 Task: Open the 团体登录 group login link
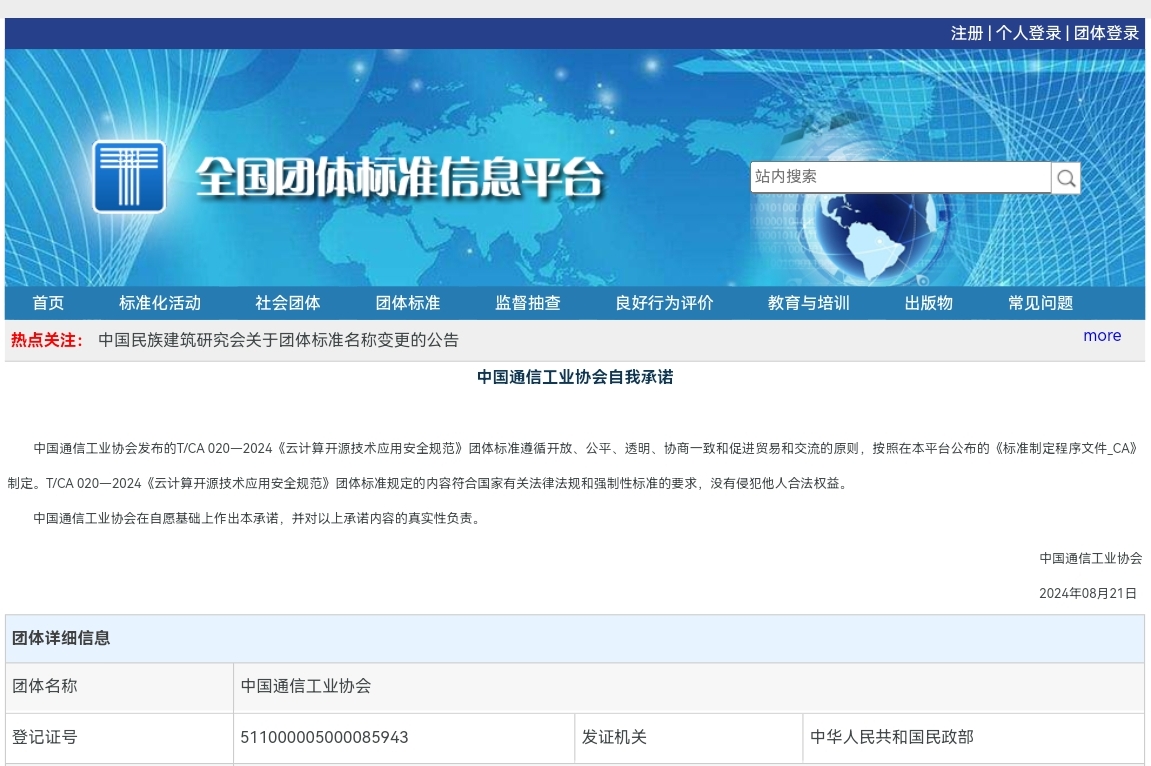pos(1106,33)
